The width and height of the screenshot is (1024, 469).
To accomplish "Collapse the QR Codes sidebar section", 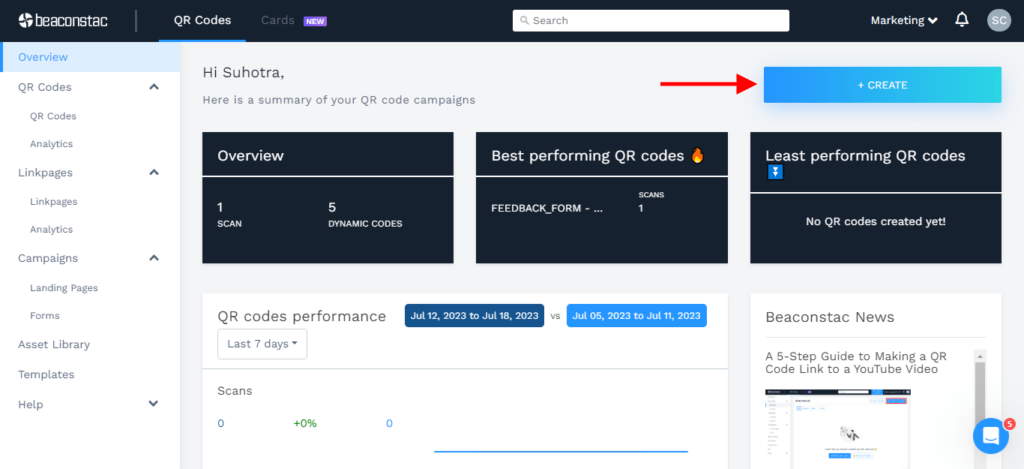I will pos(154,87).
